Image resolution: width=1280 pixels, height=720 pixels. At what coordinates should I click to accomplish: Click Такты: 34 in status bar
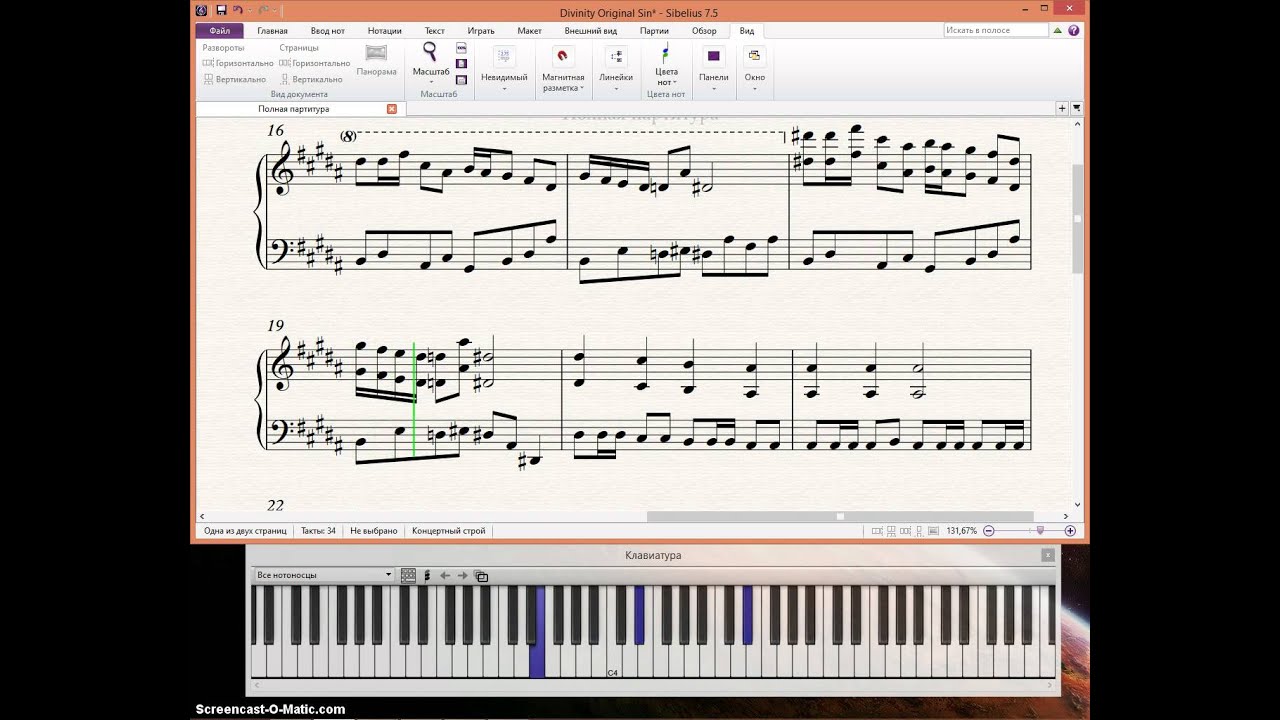(x=319, y=531)
